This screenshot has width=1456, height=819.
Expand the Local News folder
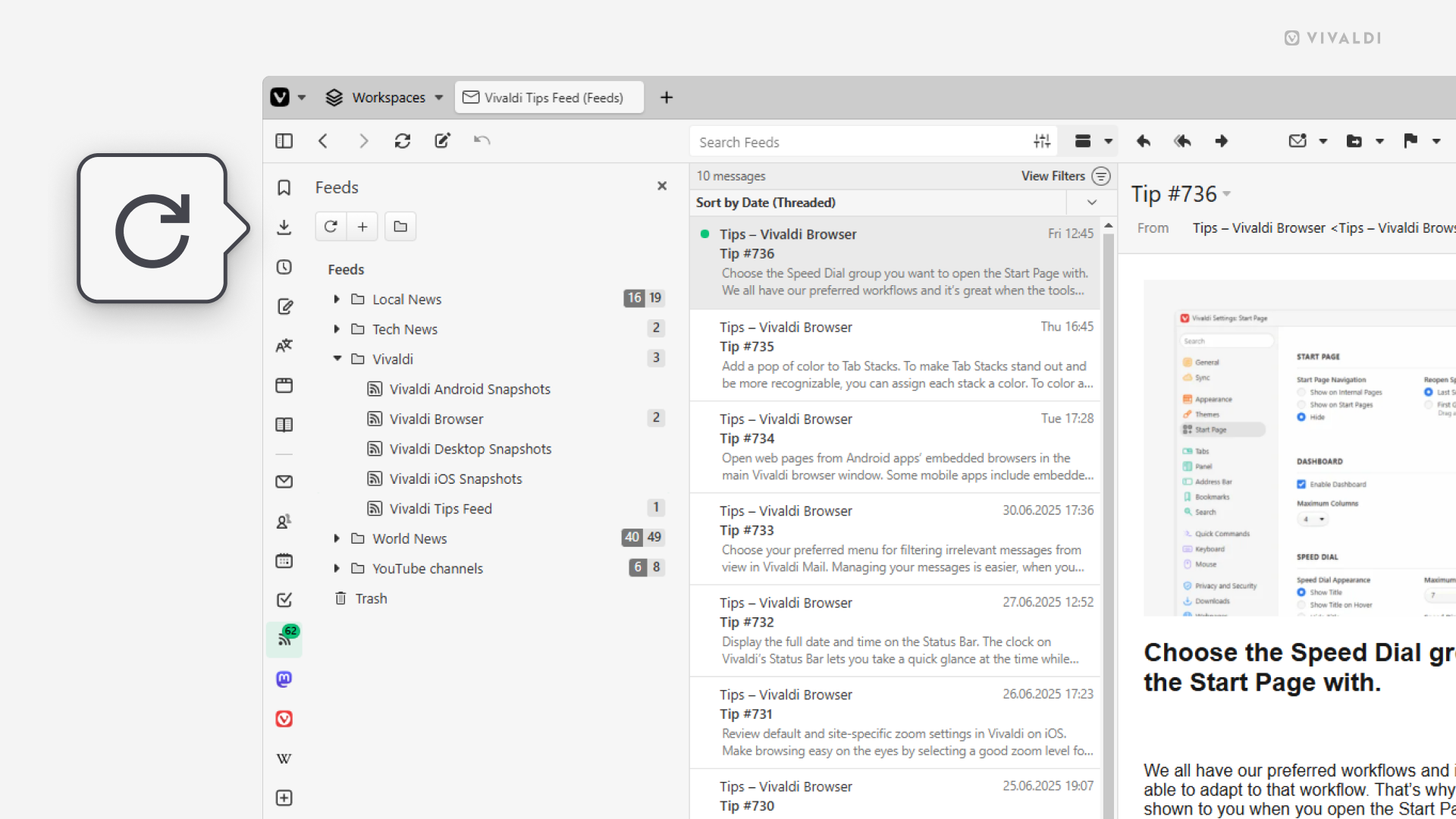337,300
